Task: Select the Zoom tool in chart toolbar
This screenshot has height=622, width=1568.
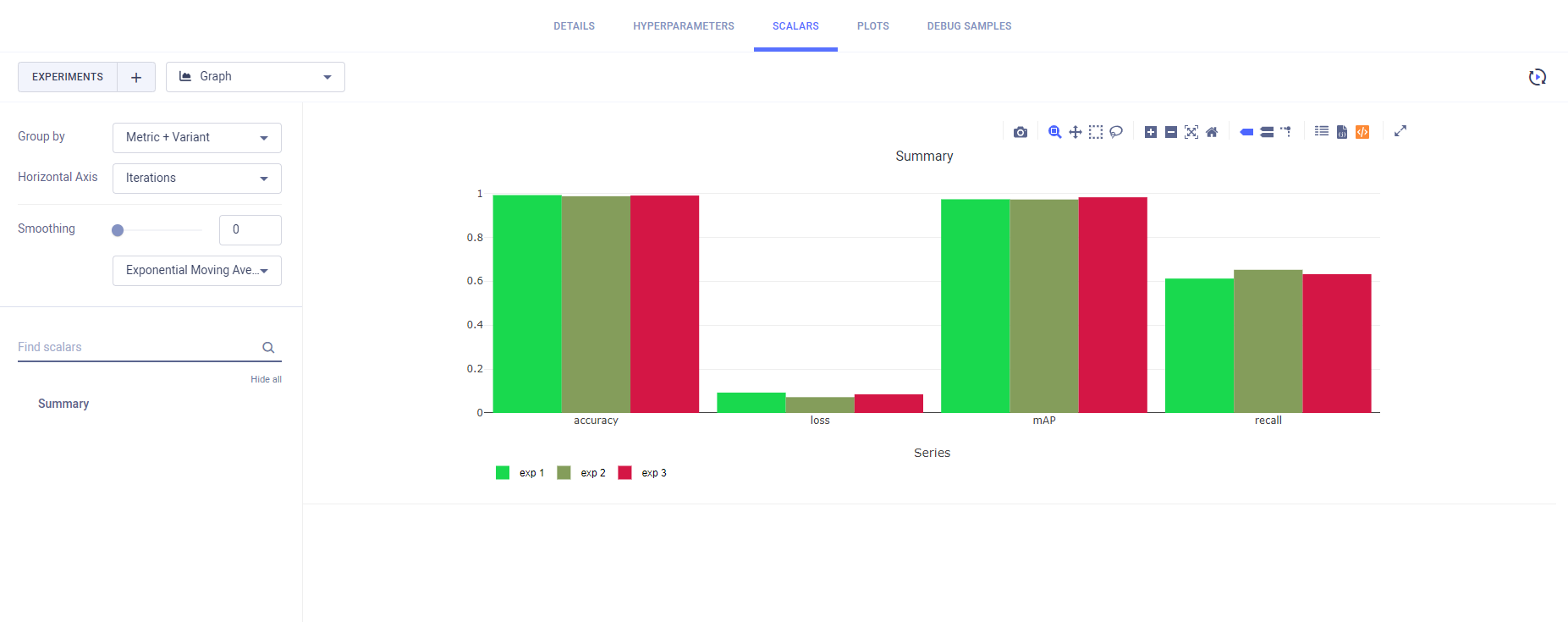Action: (1055, 132)
